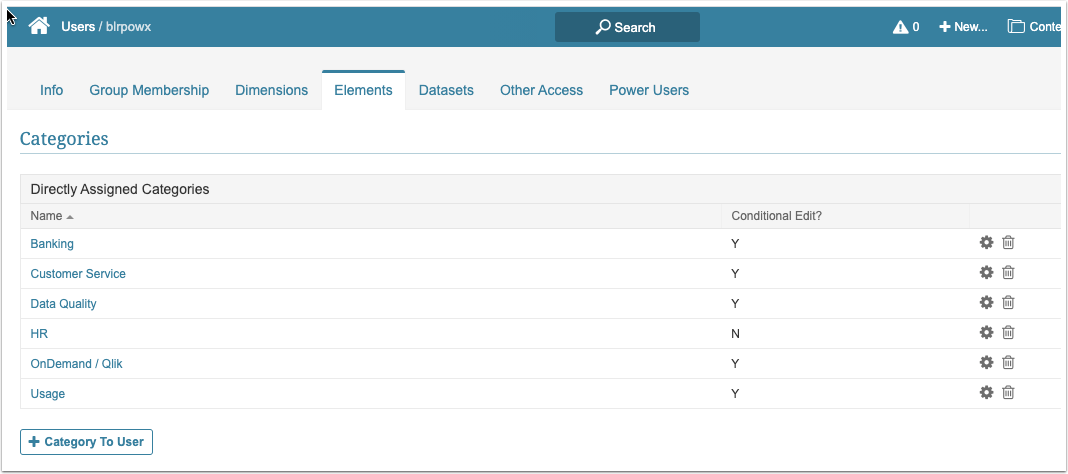Sort by Conditional Edit? column header

coord(776,216)
